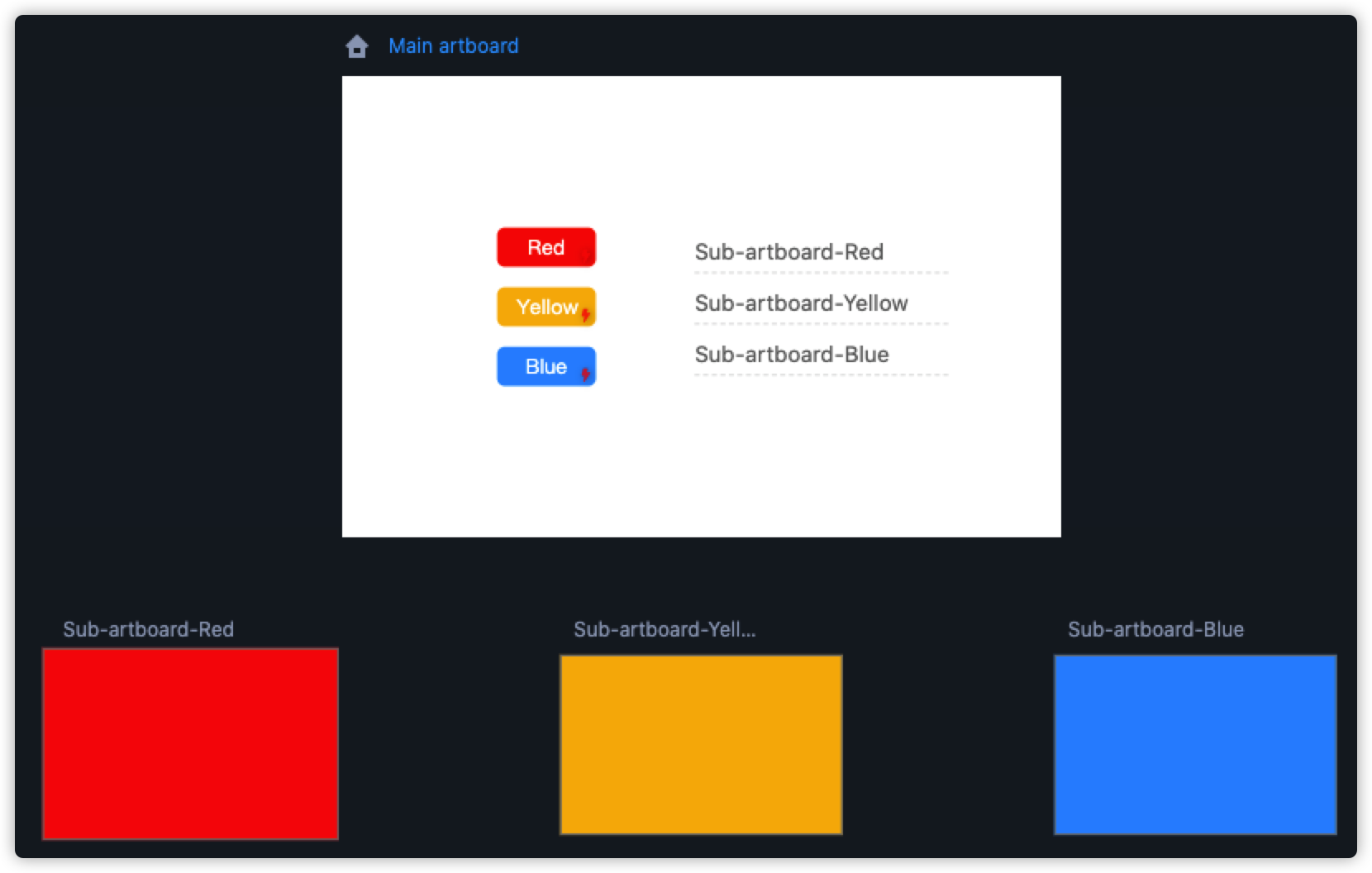Click the home icon beside Main artboard
The width and height of the screenshot is (1372, 873).
(357, 46)
